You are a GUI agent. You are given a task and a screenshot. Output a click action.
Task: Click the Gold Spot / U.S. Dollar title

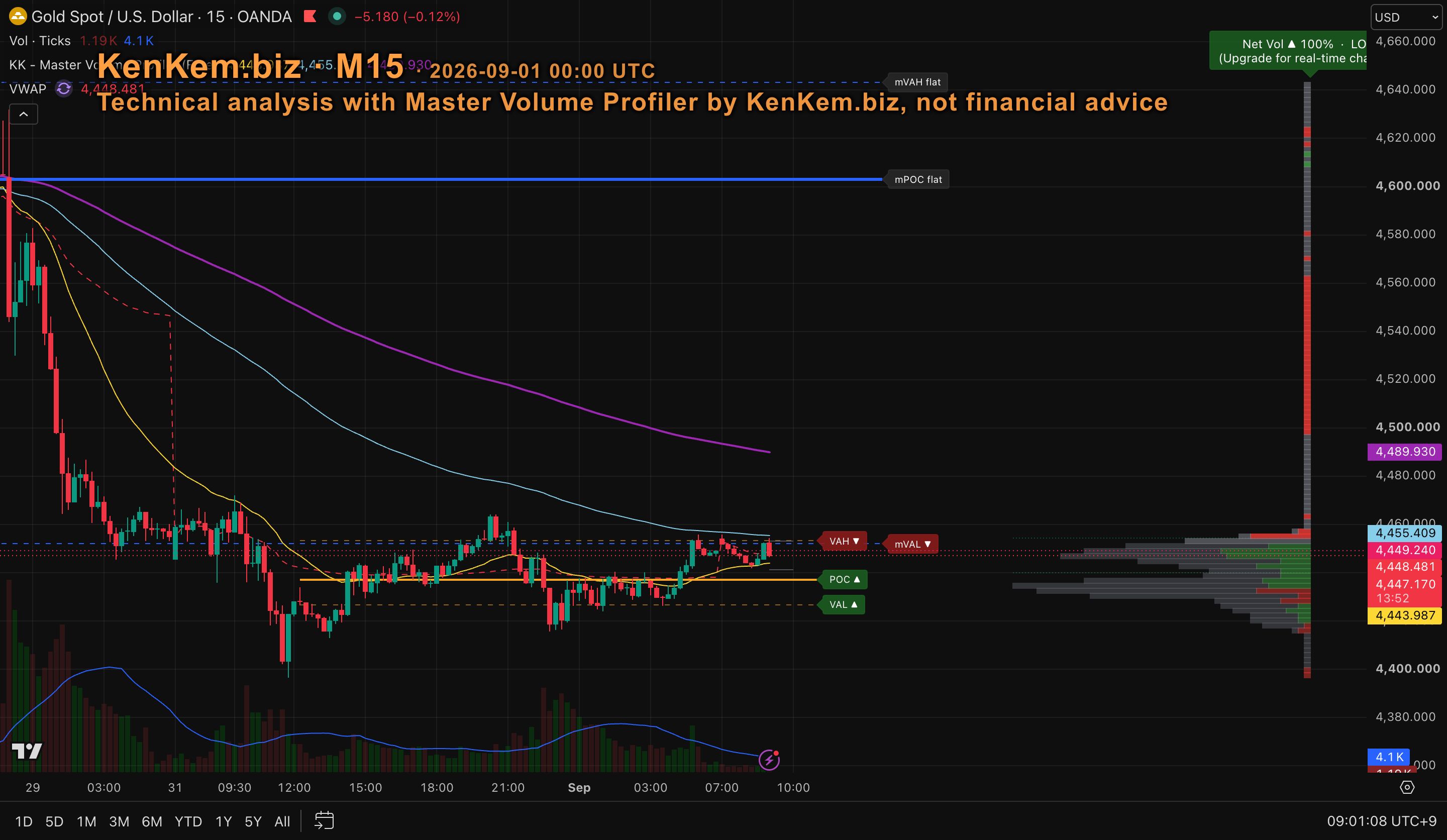pos(112,17)
